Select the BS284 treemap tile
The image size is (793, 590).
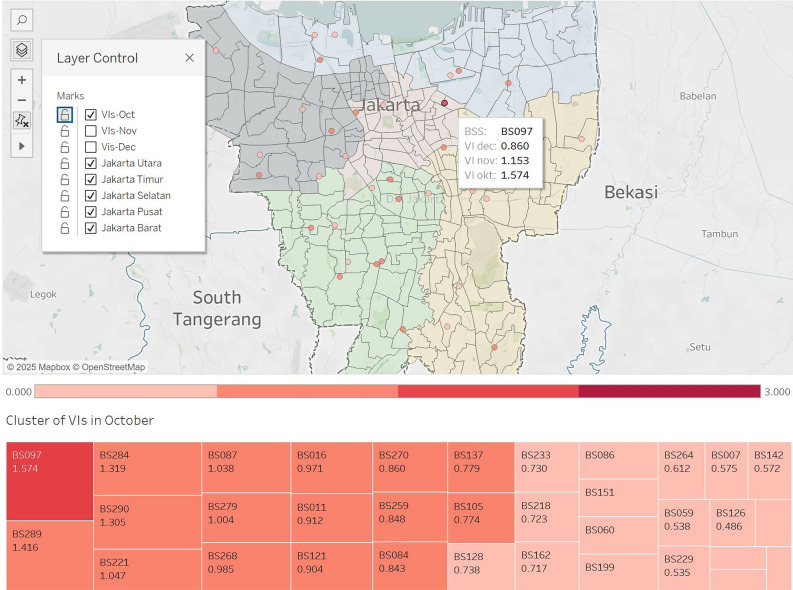tap(147, 469)
